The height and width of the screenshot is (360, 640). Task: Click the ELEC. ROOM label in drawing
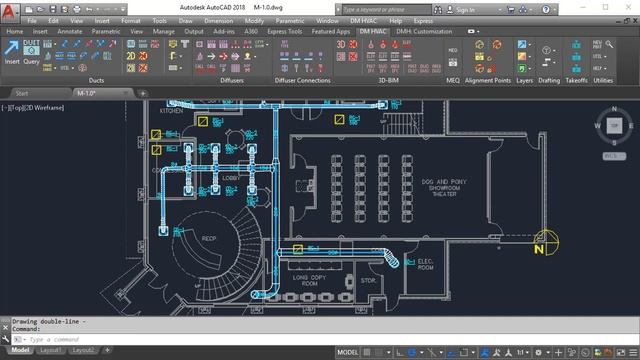tap(425, 264)
